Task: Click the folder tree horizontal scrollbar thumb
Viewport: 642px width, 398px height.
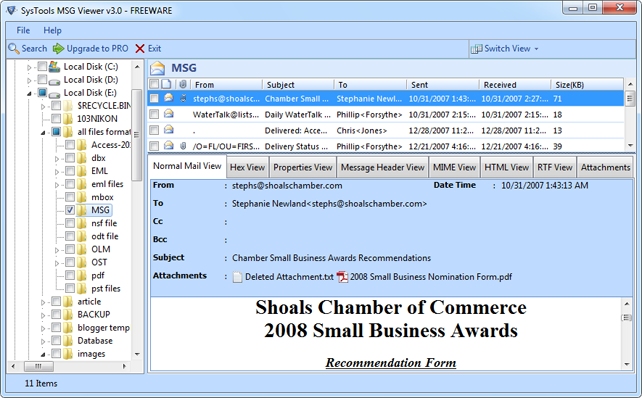Action: [38, 366]
